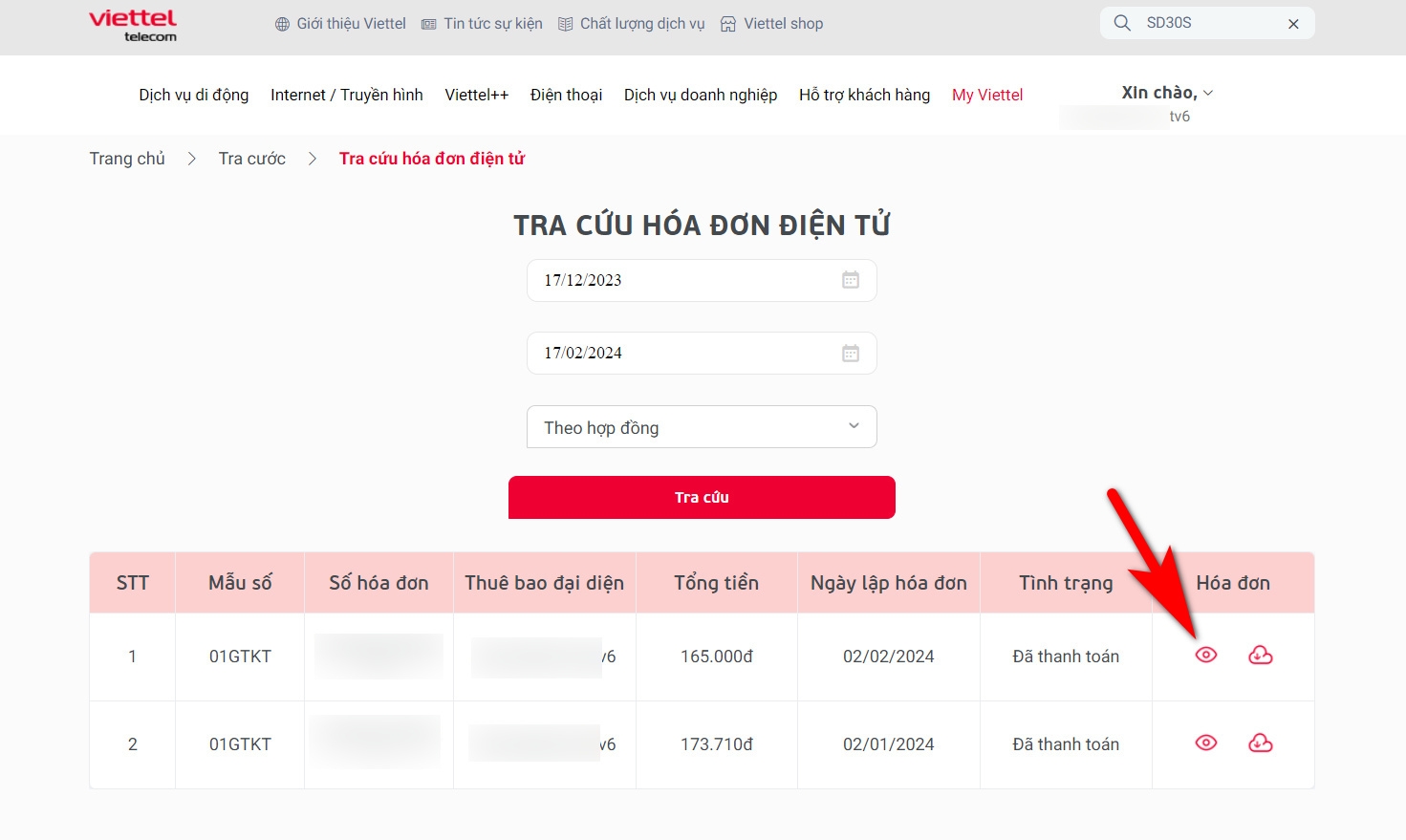This screenshot has width=1406, height=840.
Task: Go to Trang chủ breadcrumb
Action: (127, 159)
